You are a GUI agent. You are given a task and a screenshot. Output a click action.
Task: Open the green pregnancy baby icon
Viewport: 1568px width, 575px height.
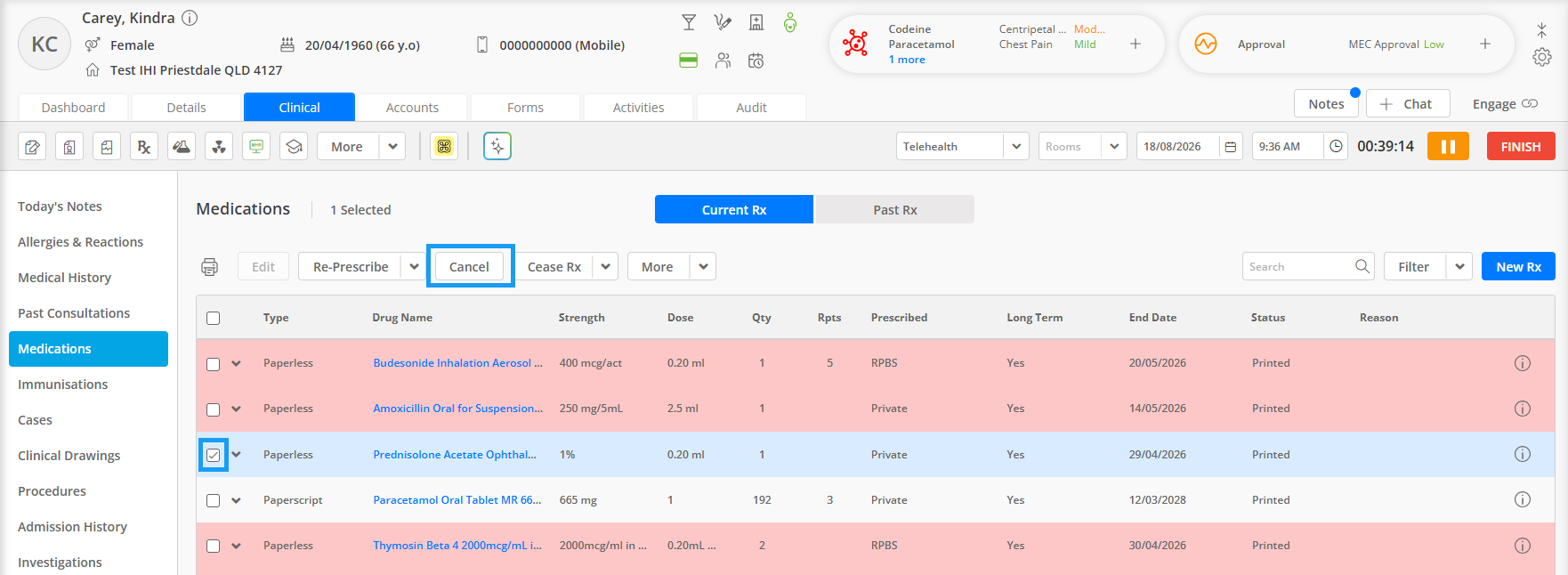point(790,22)
